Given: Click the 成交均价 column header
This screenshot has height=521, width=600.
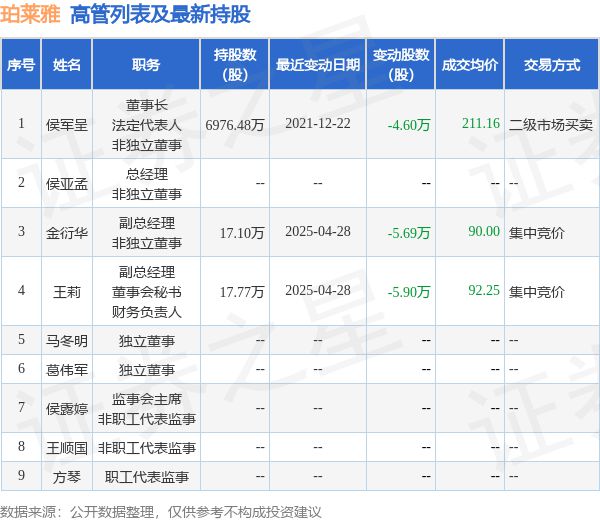Looking at the screenshot, I should click(x=470, y=65).
